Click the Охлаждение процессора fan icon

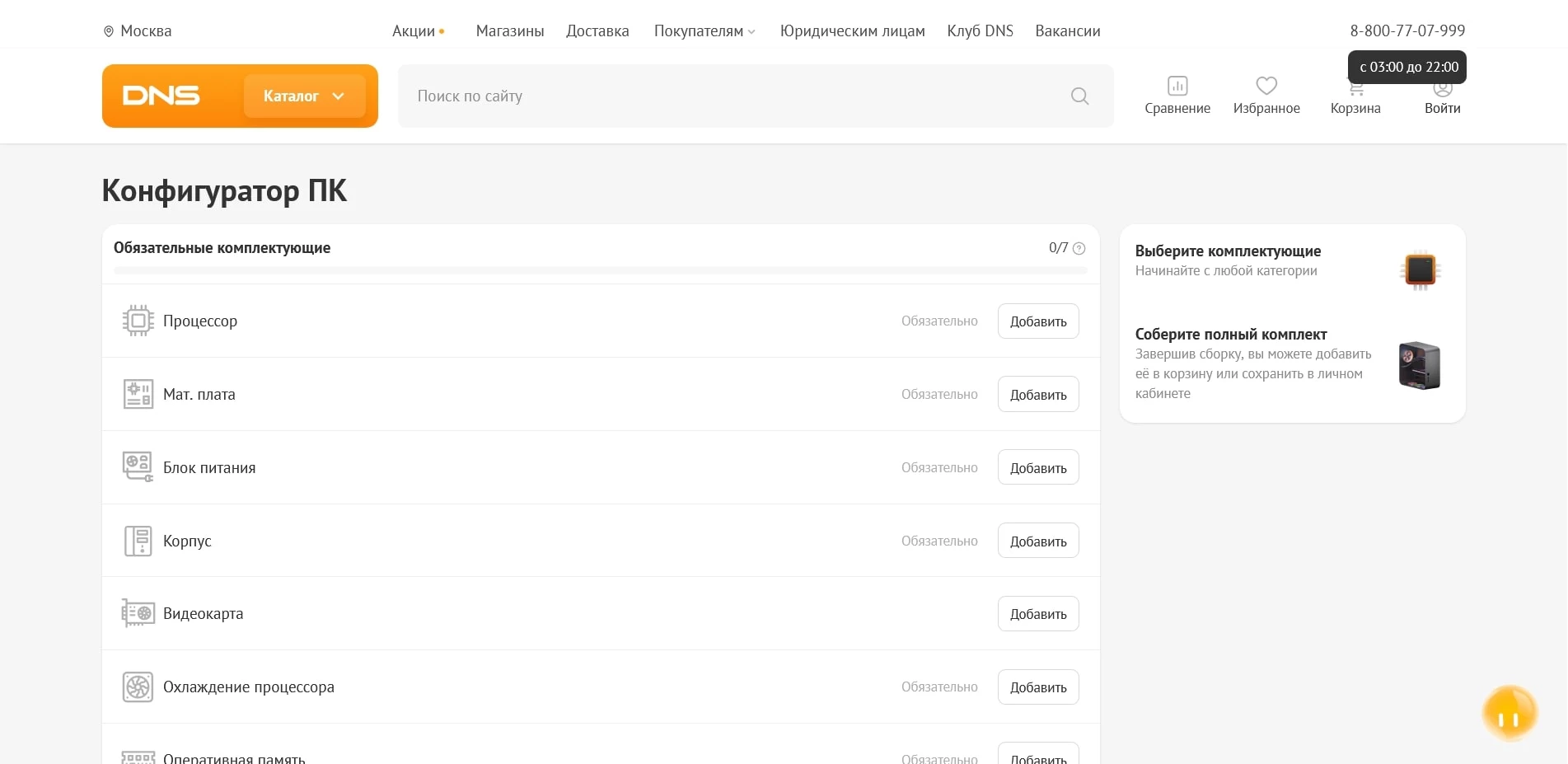[x=138, y=687]
